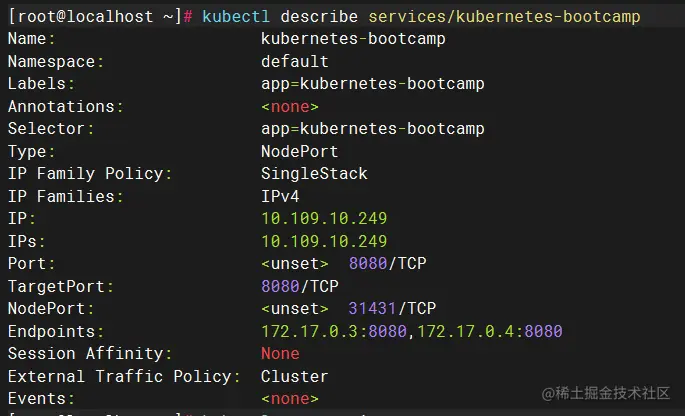Click the Type value 'NodePort'

click(x=299, y=152)
